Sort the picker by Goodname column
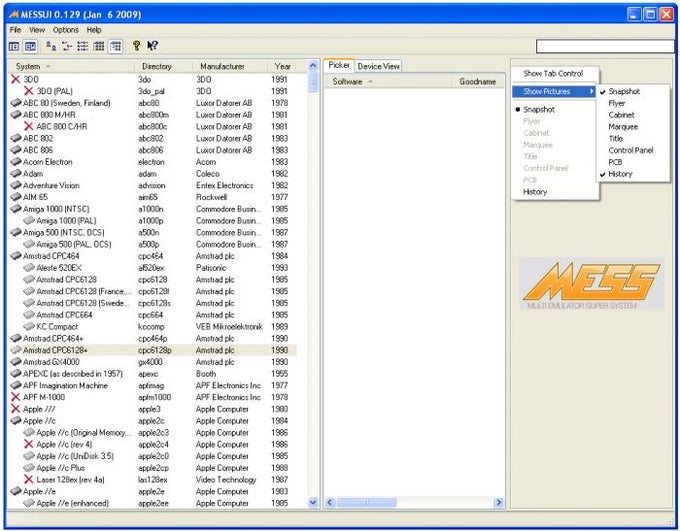Image resolution: width=680 pixels, height=531 pixels. [477, 82]
